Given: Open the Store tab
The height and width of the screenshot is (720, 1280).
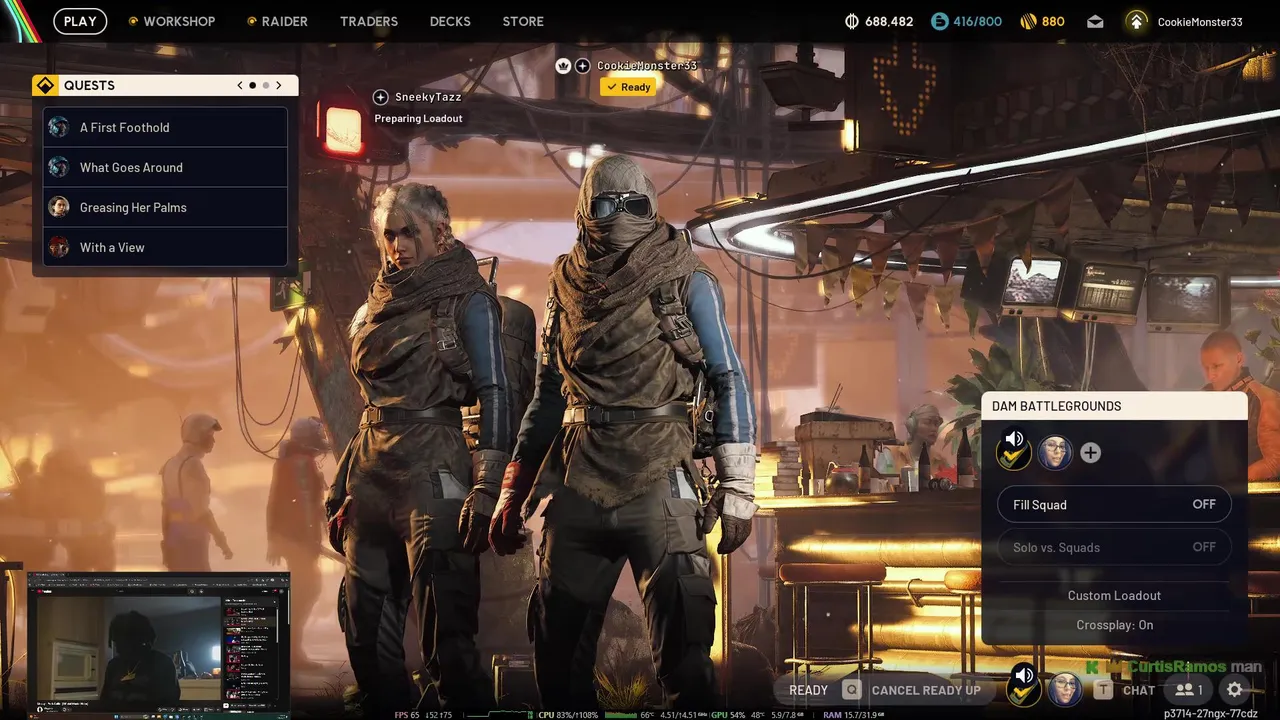Looking at the screenshot, I should (523, 21).
